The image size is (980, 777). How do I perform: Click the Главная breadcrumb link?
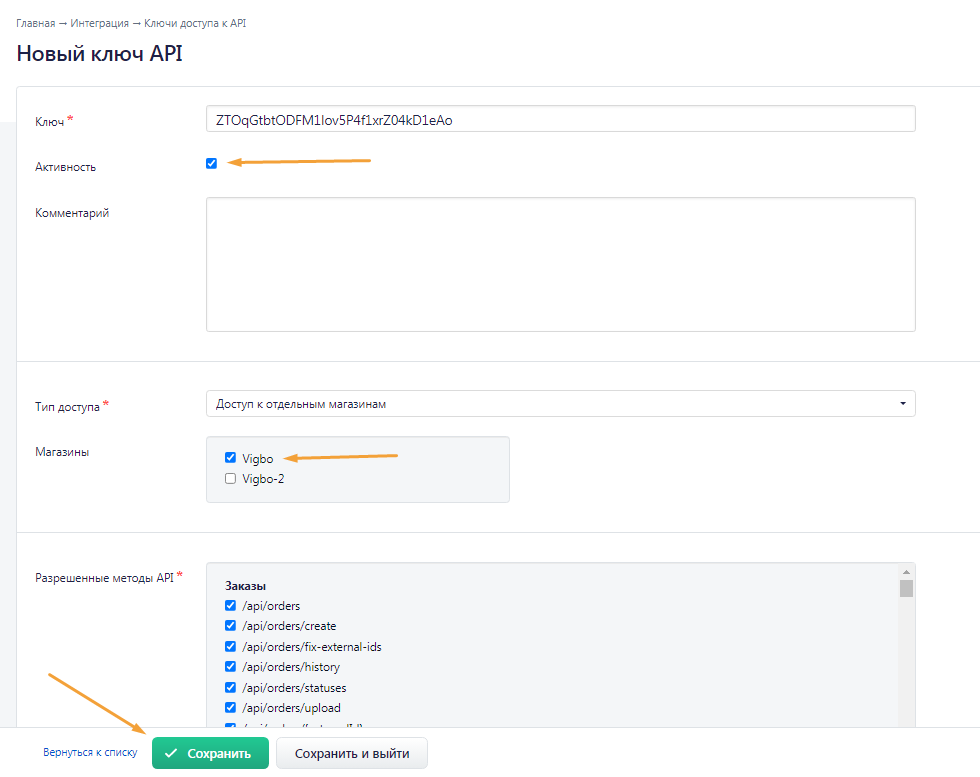coord(35,23)
